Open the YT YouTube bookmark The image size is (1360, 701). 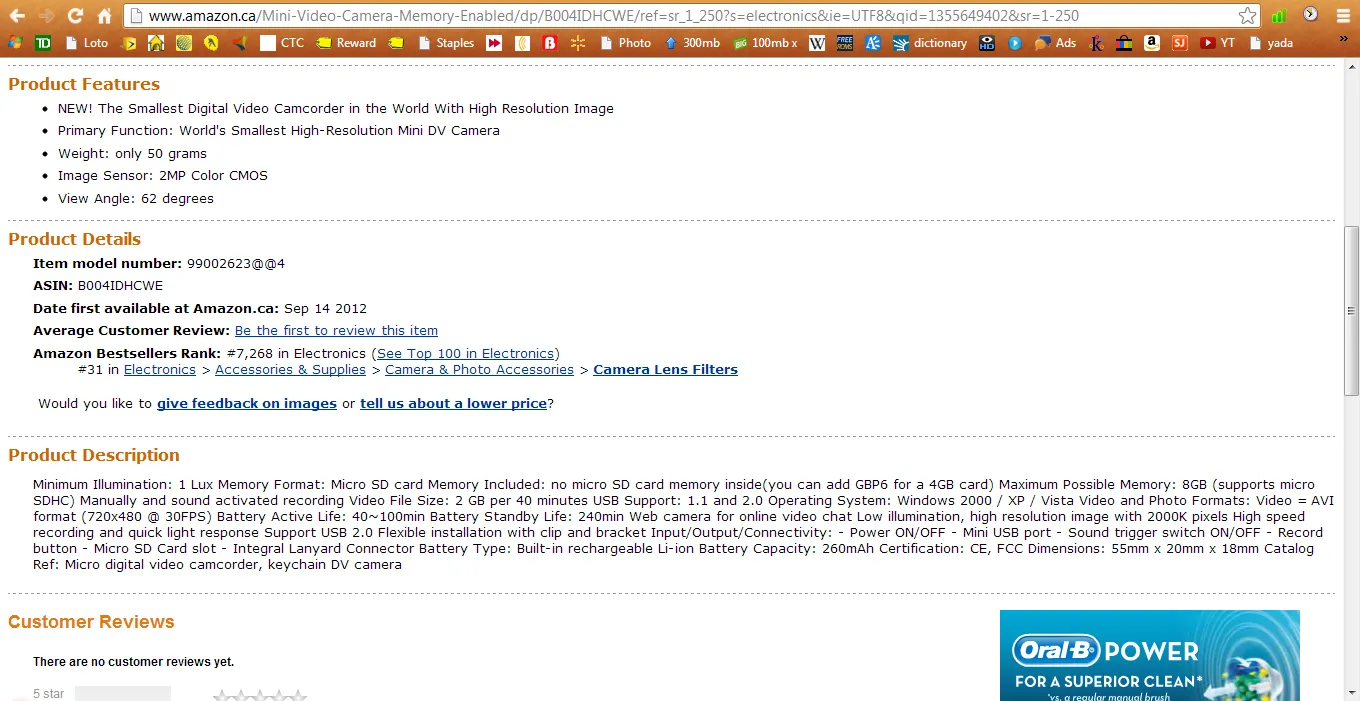coord(1218,43)
